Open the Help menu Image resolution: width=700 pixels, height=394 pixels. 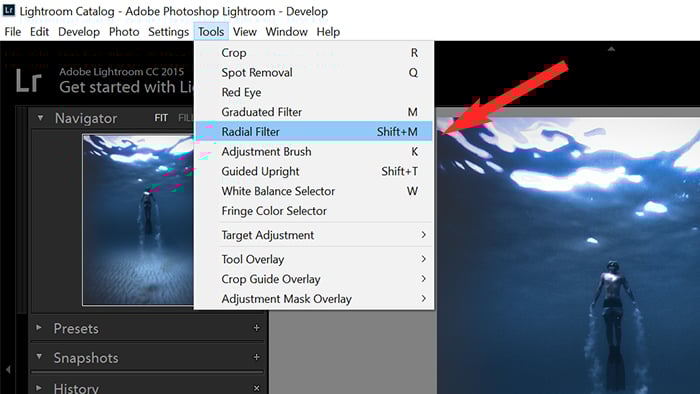pos(328,32)
